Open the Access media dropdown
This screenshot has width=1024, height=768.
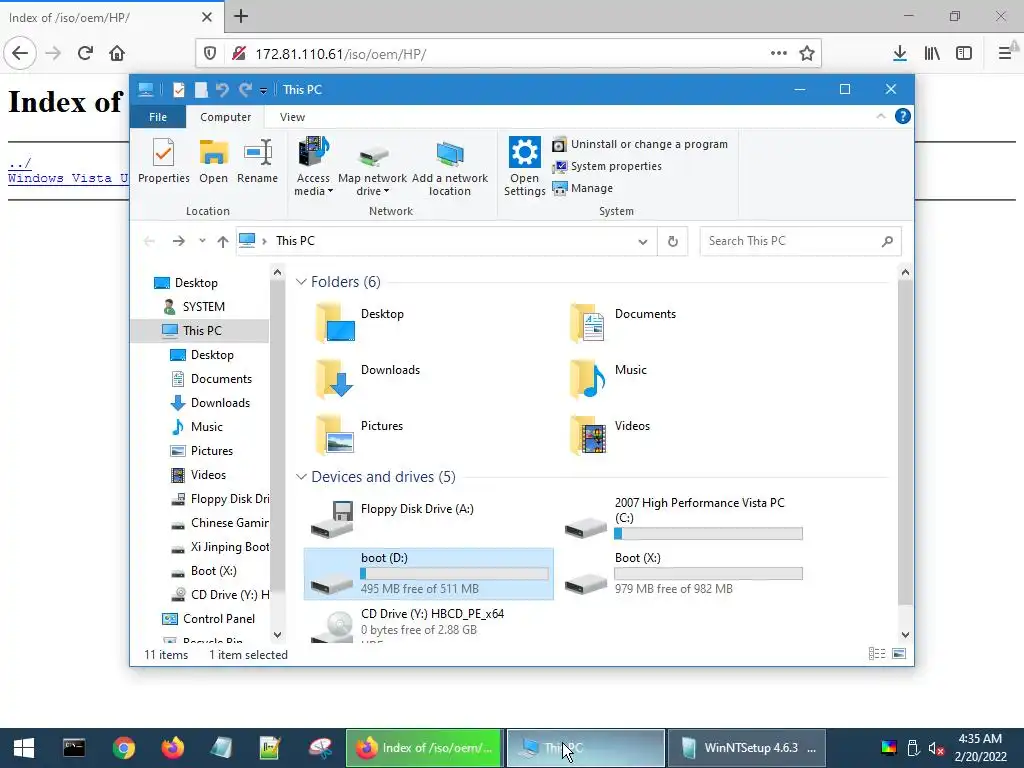[x=313, y=167]
